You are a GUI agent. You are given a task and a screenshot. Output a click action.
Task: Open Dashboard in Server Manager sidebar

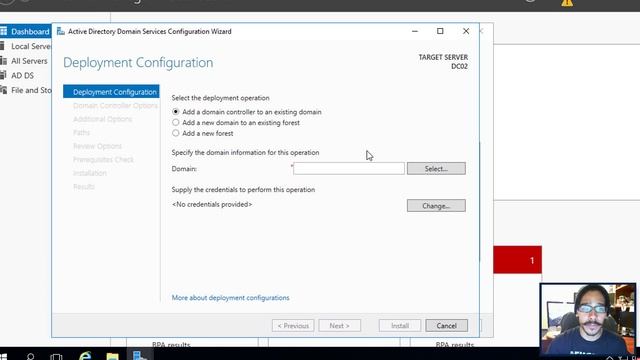click(25, 31)
